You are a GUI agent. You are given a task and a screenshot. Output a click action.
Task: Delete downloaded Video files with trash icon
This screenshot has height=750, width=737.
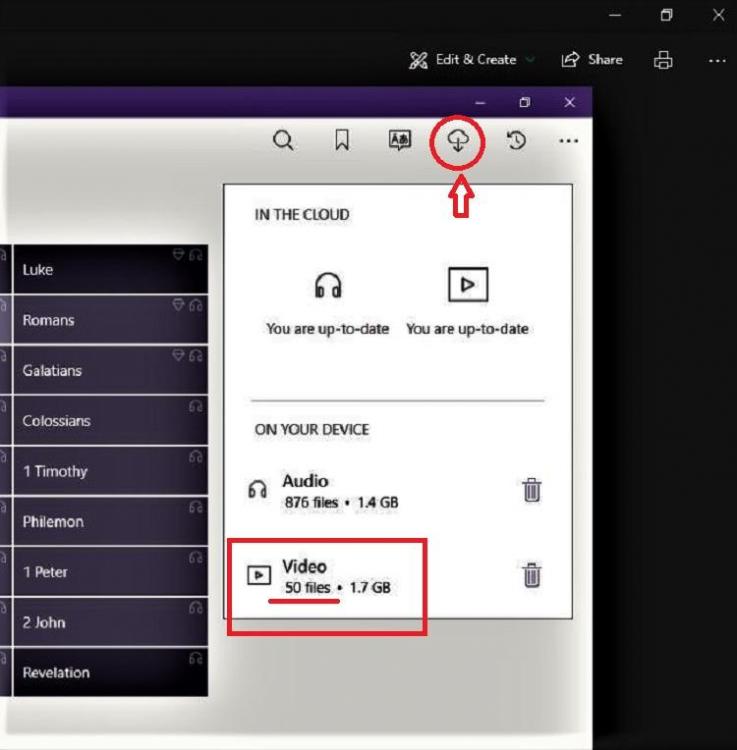[x=532, y=575]
